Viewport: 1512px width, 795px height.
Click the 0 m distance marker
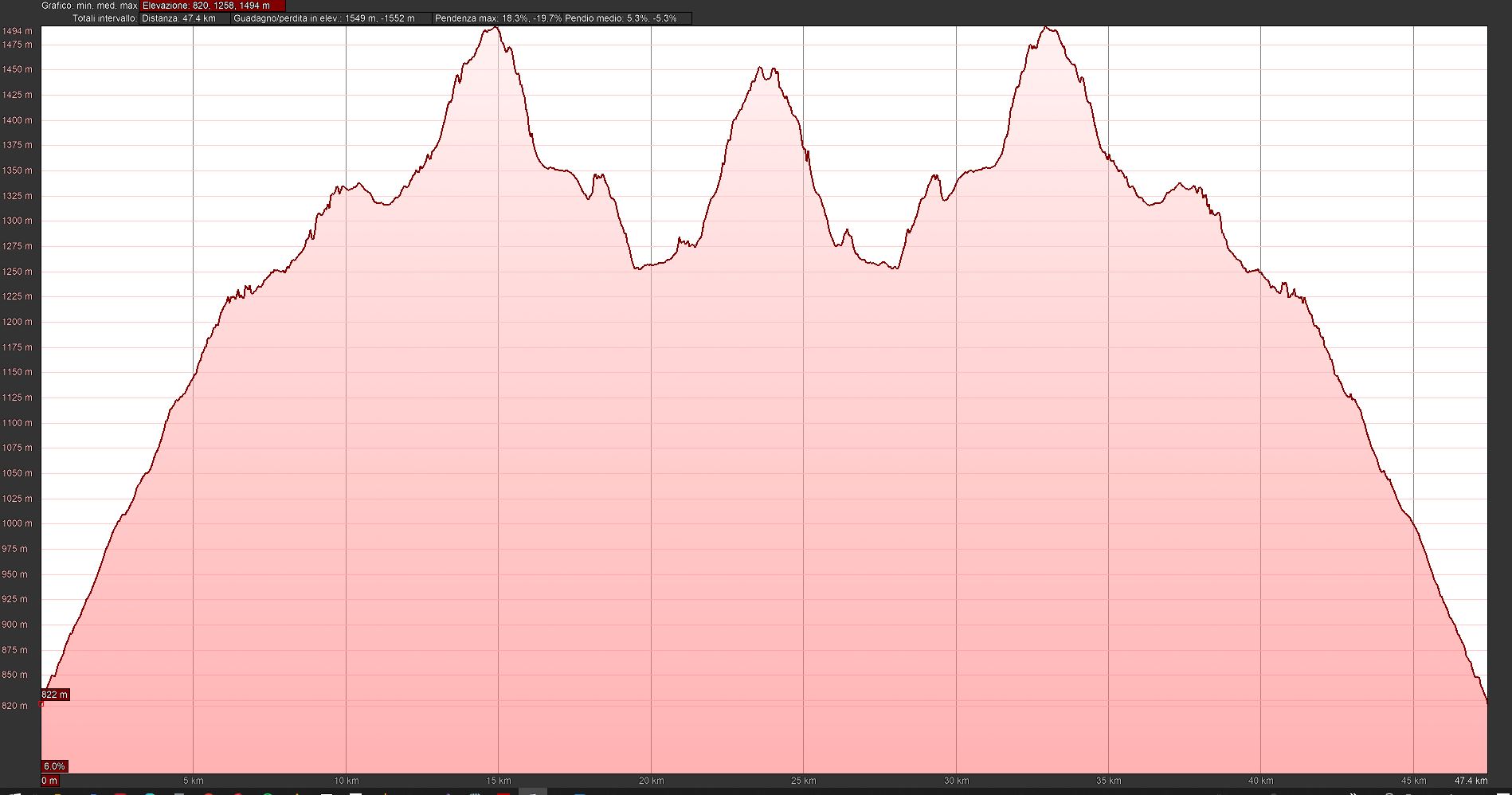tap(49, 781)
